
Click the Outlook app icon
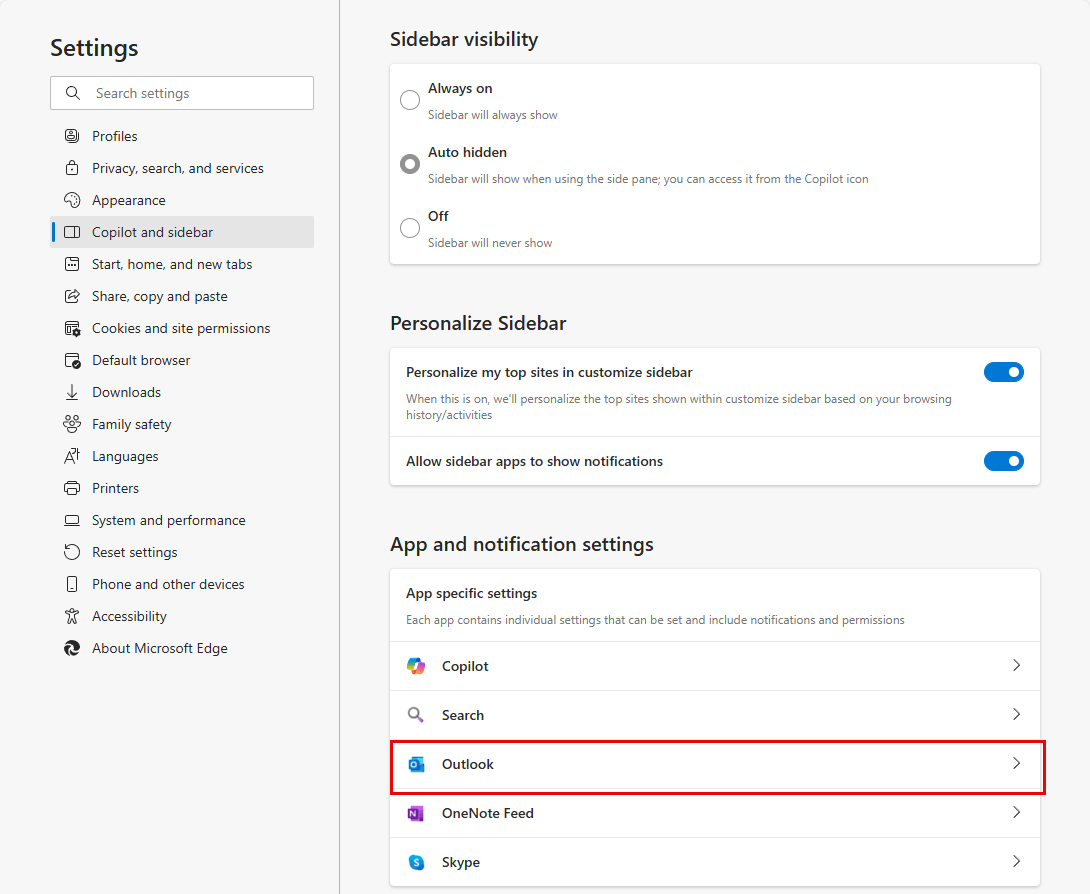click(x=416, y=764)
